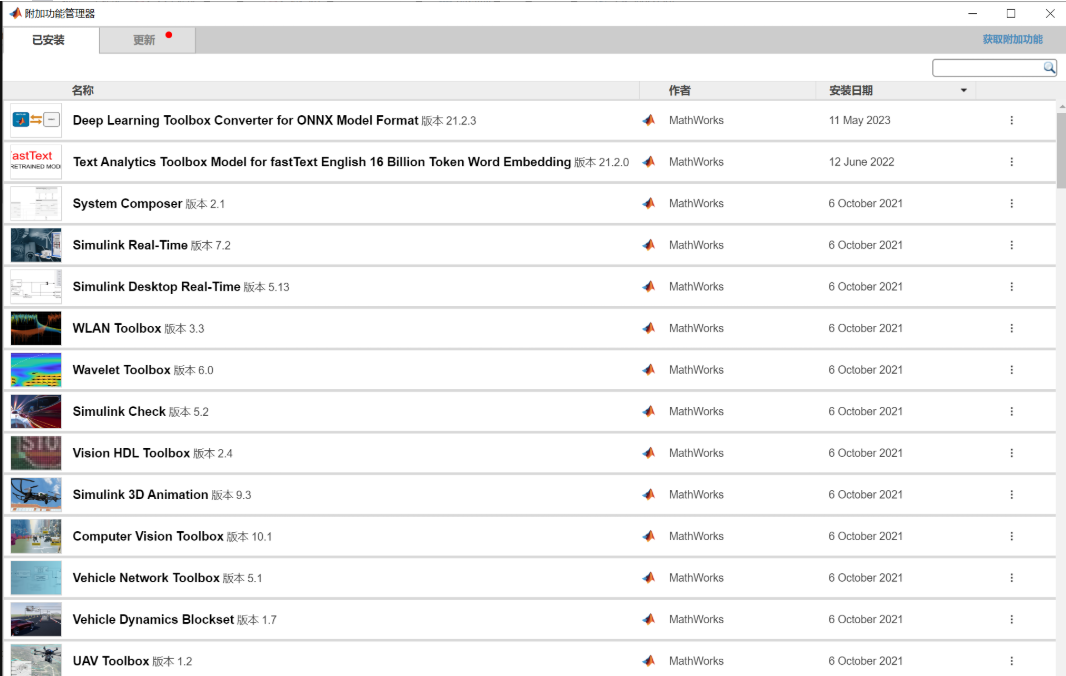The height and width of the screenshot is (676, 1066).
Task: Click the Deep Learning Toolbox Converter thumbnail icon
Action: 36,119
